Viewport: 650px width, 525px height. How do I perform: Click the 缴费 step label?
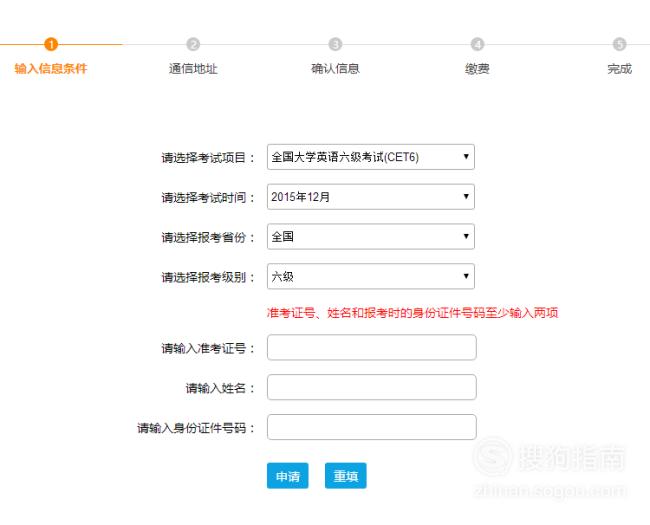click(x=478, y=68)
